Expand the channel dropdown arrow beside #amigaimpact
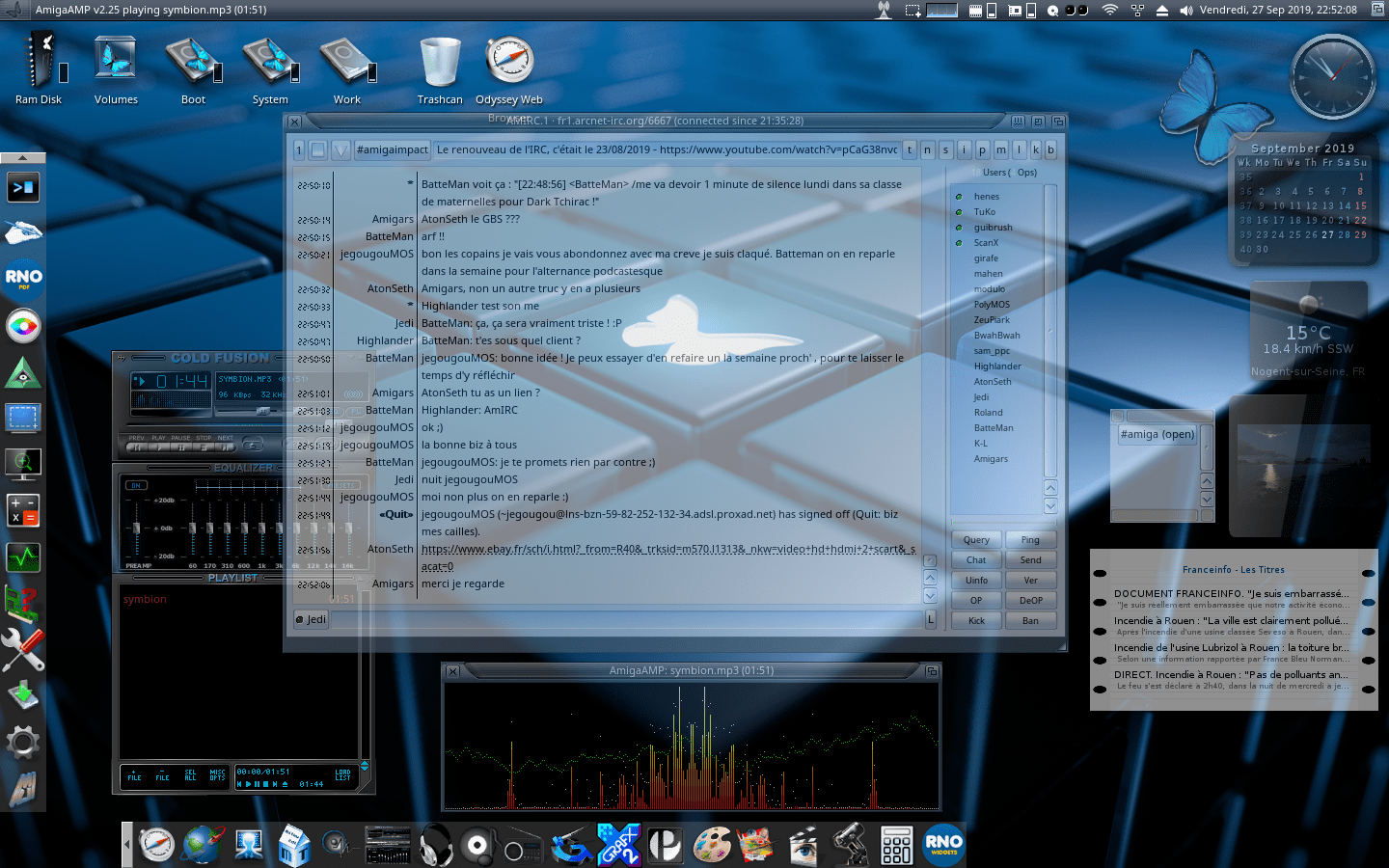 point(340,149)
